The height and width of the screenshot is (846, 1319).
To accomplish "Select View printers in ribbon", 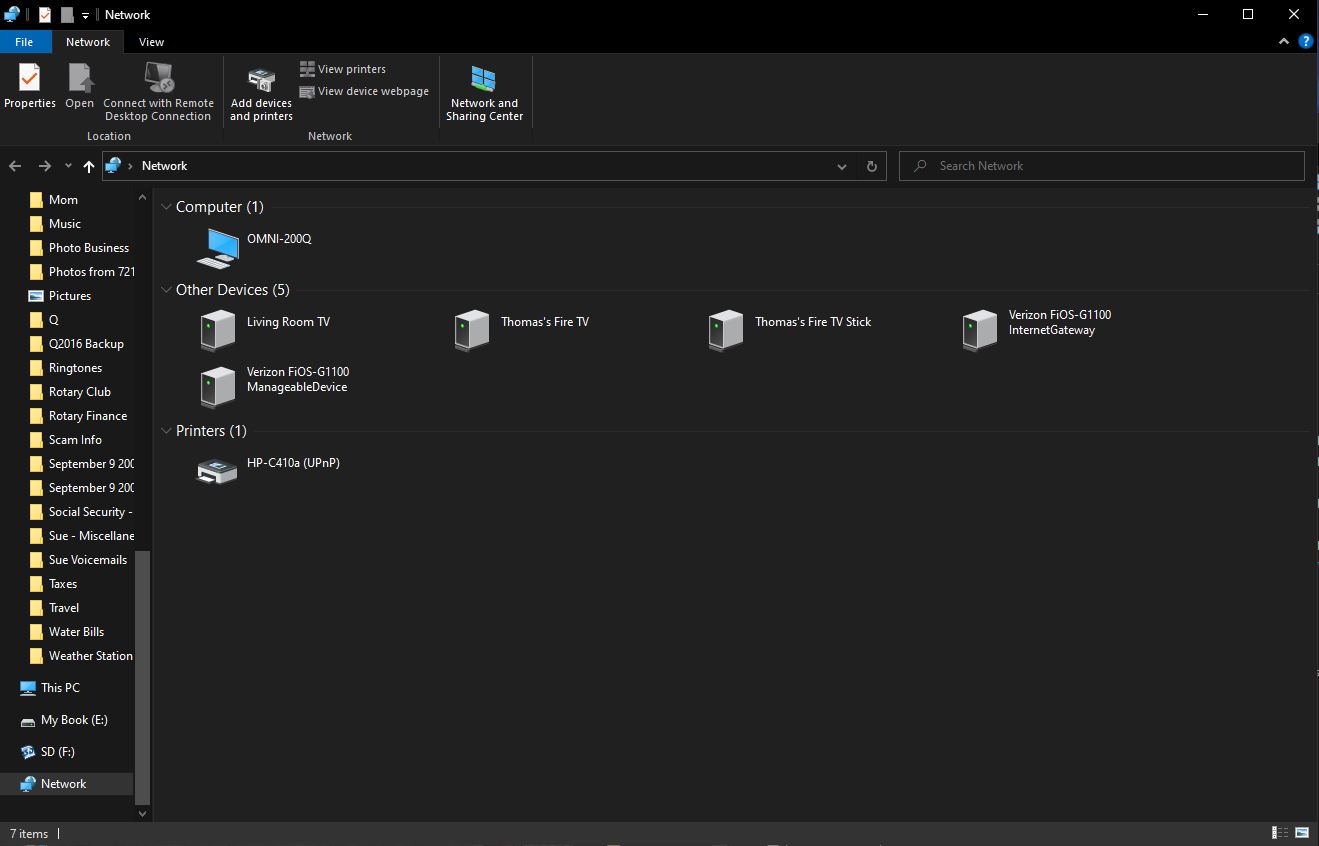I will click(343, 69).
